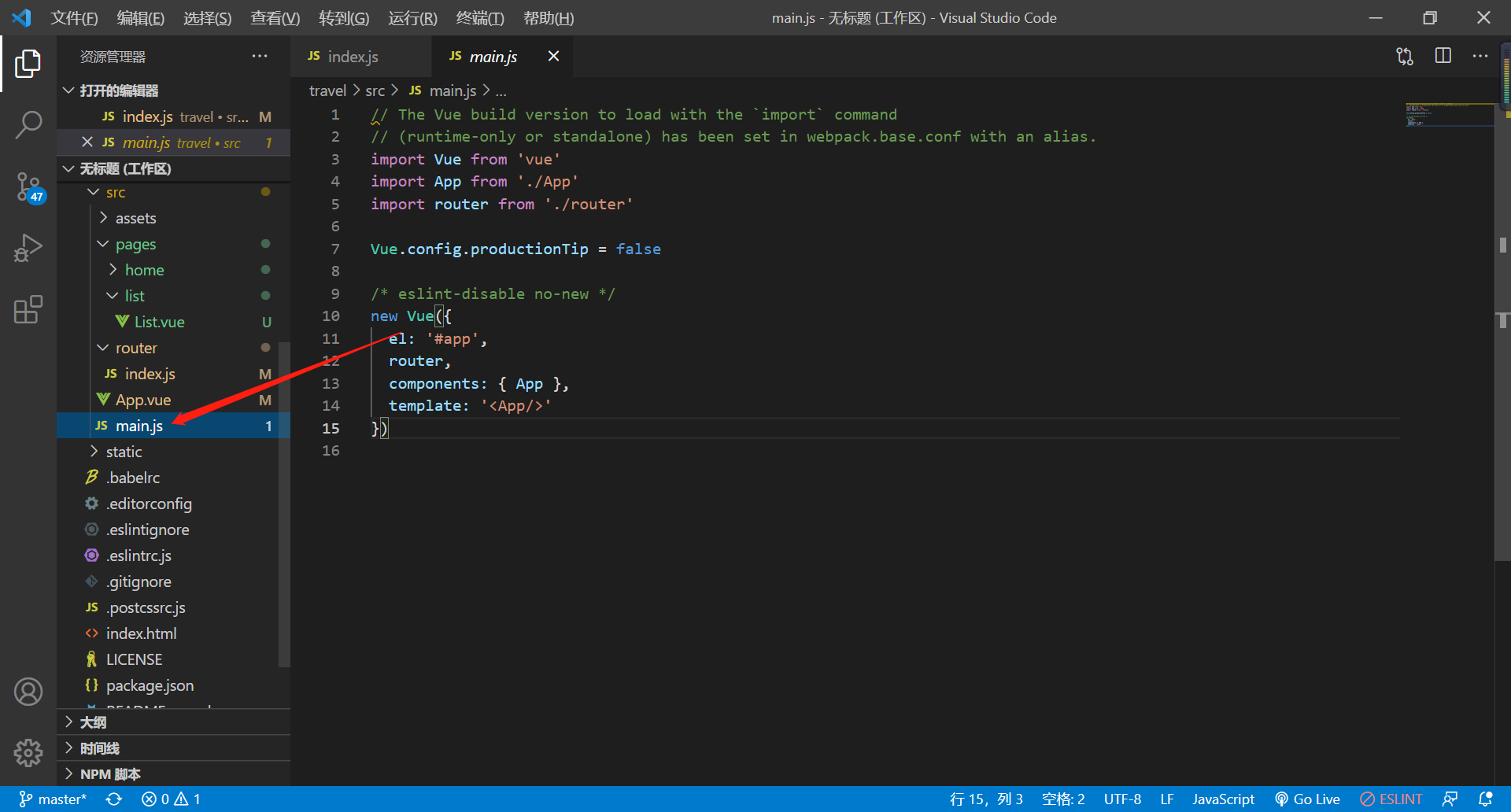
Task: Click the feedback icon in status bar
Action: [x=1450, y=799]
